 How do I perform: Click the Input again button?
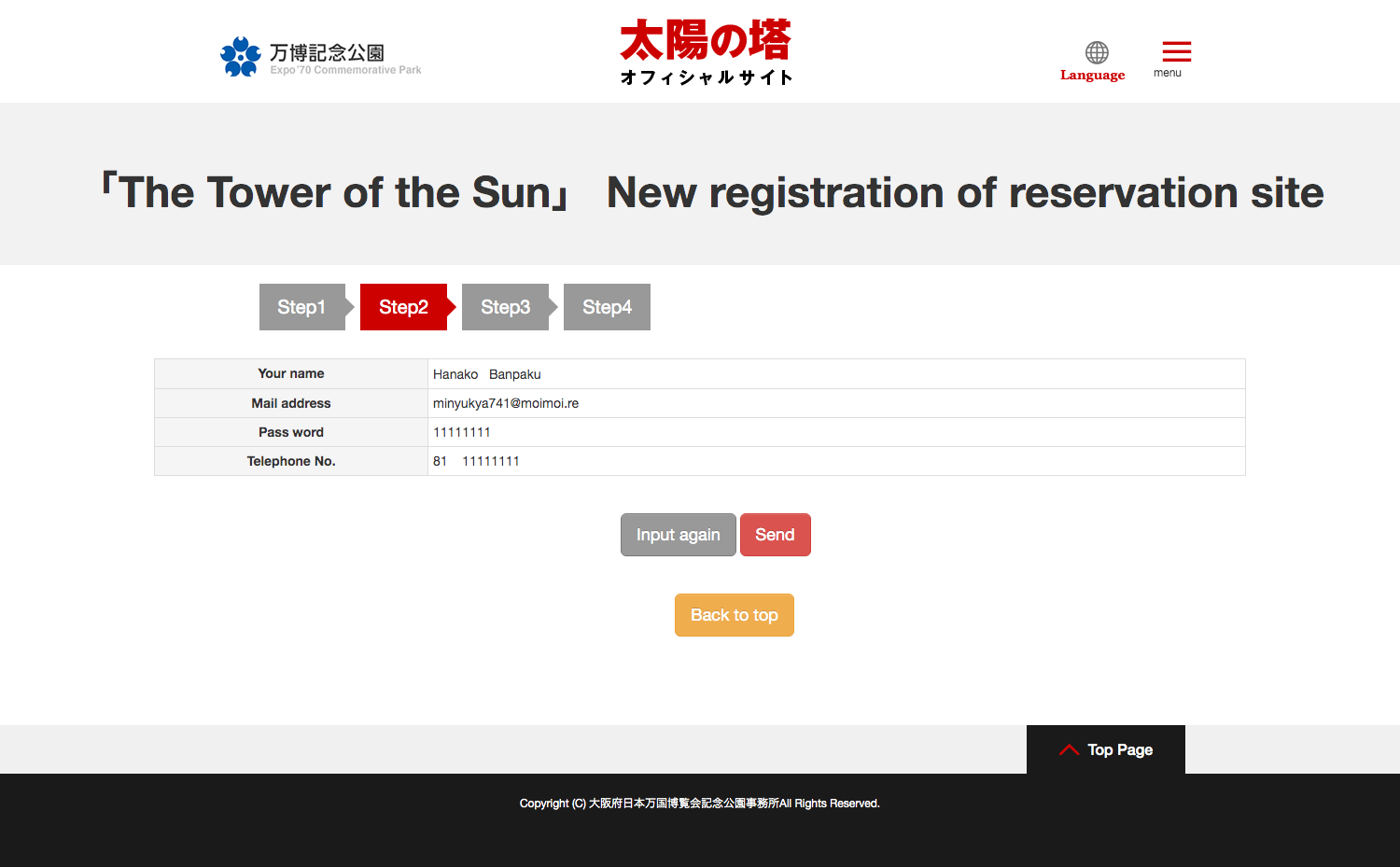[679, 535]
